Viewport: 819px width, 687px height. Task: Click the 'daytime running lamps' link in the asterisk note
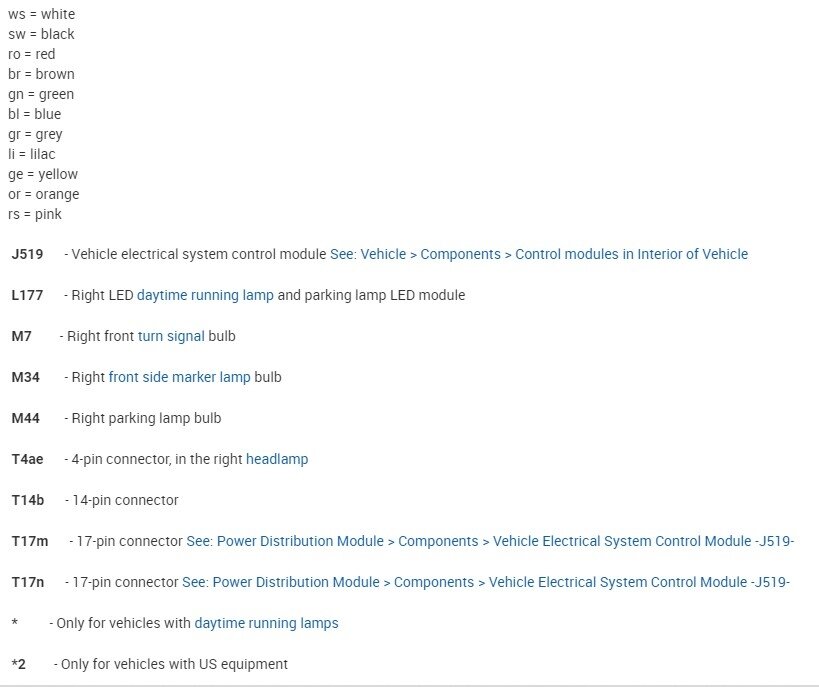[x=266, y=623]
